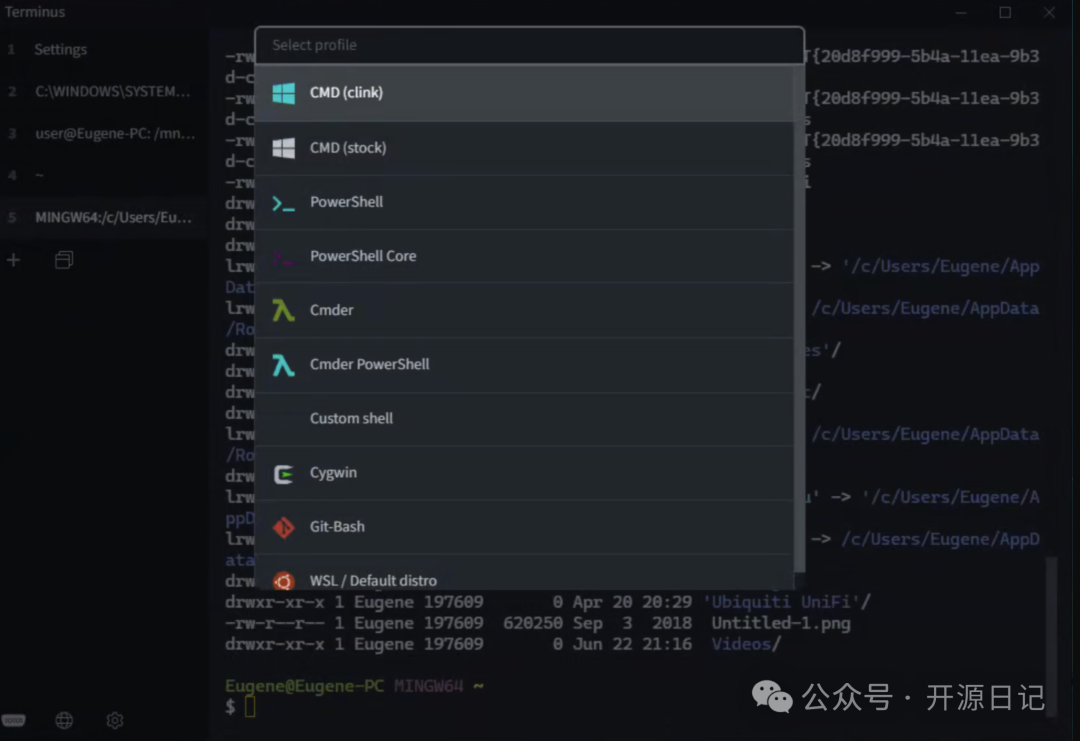
Task: Click the Ubuntu WSL icon
Action: coord(283,581)
